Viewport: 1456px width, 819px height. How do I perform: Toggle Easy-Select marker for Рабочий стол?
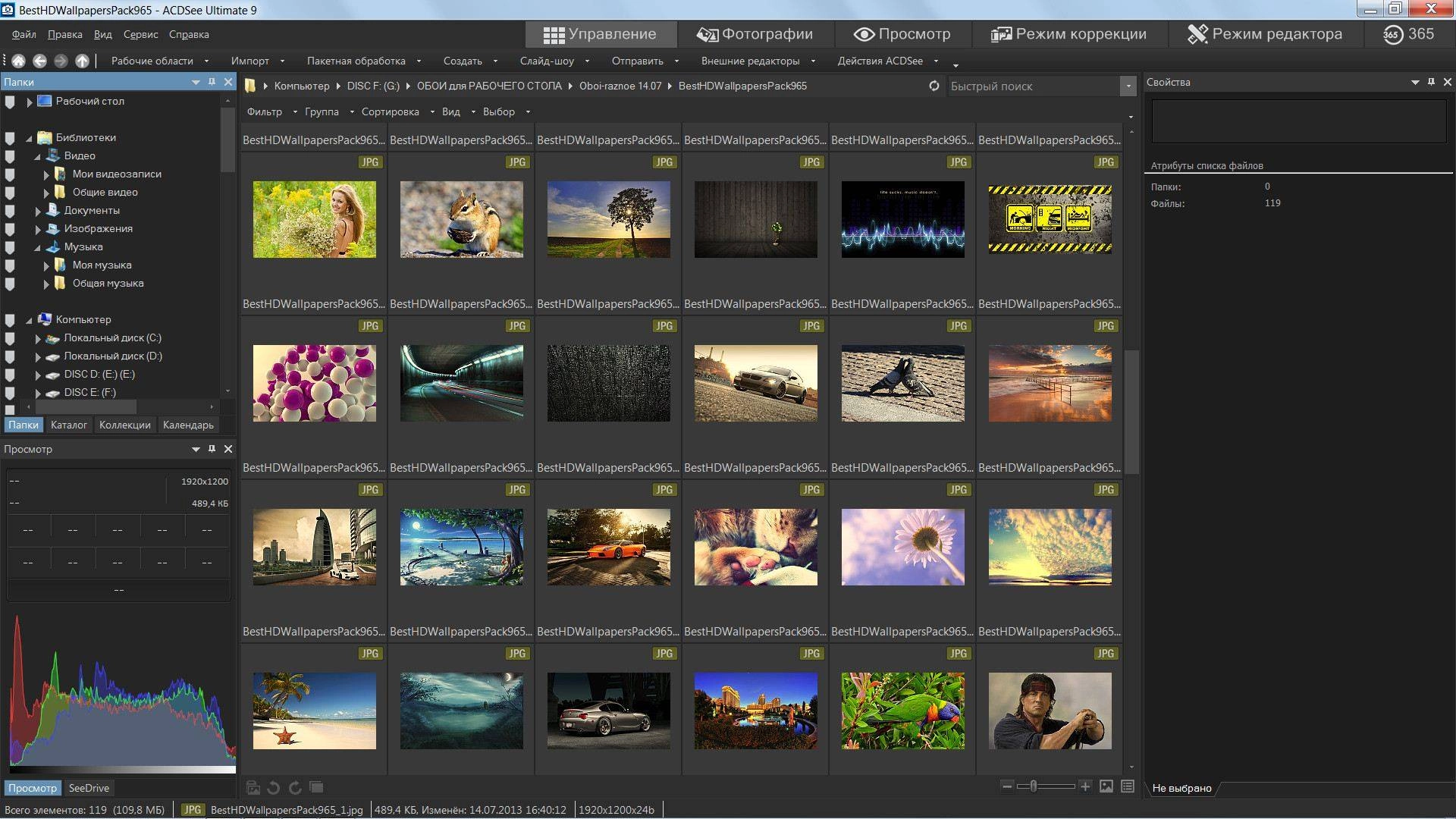tap(10, 101)
